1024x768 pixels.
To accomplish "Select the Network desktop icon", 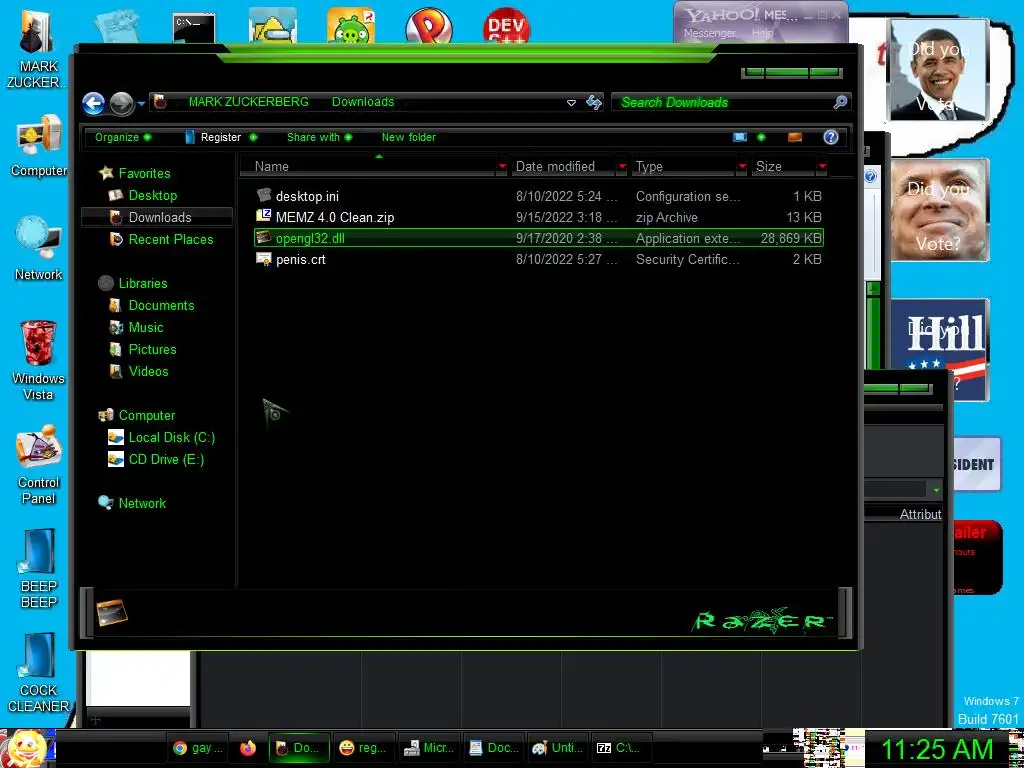I will coord(39,249).
